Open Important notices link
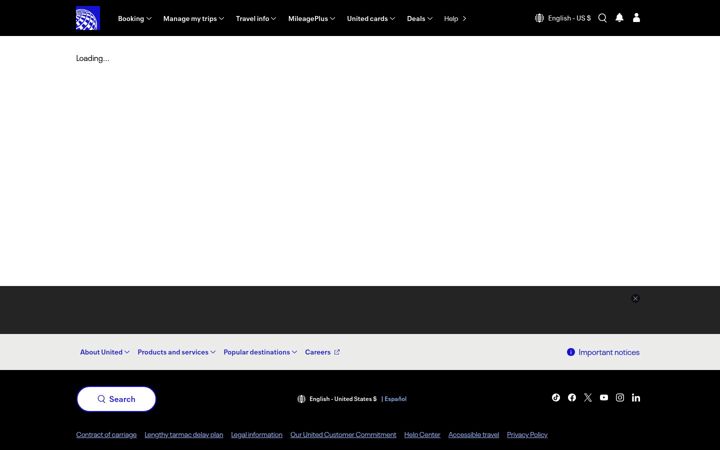 609,352
